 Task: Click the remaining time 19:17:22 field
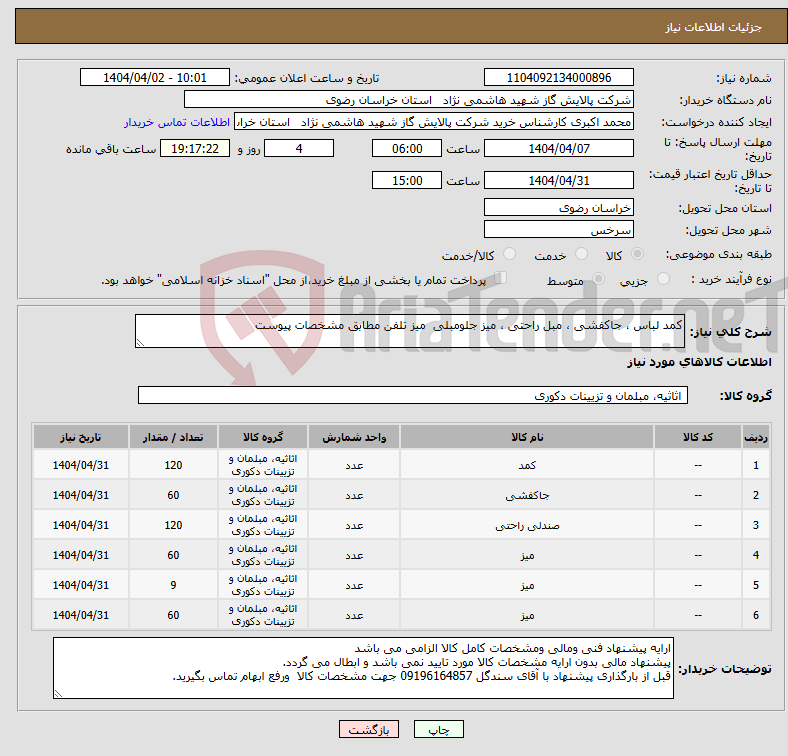click(x=195, y=148)
